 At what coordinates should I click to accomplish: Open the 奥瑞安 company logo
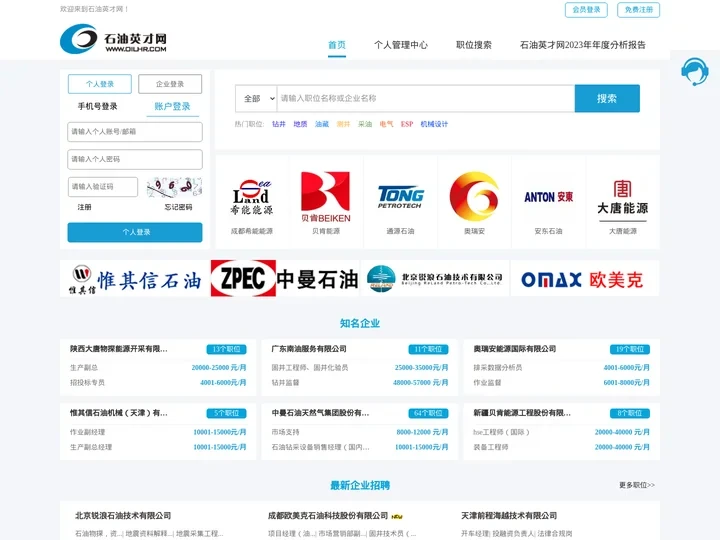tap(474, 197)
